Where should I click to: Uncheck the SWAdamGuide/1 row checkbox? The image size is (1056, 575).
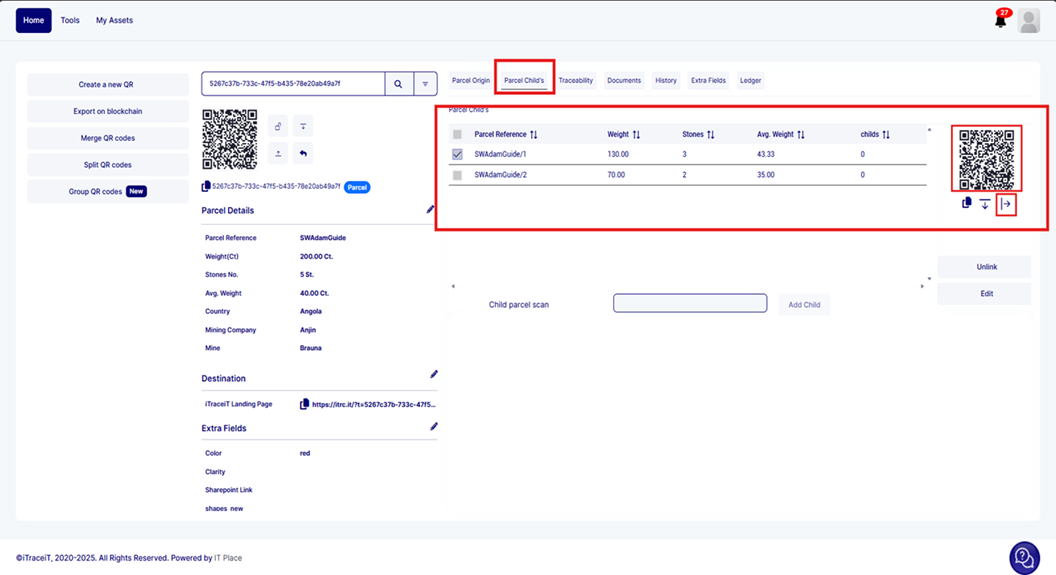[457, 154]
